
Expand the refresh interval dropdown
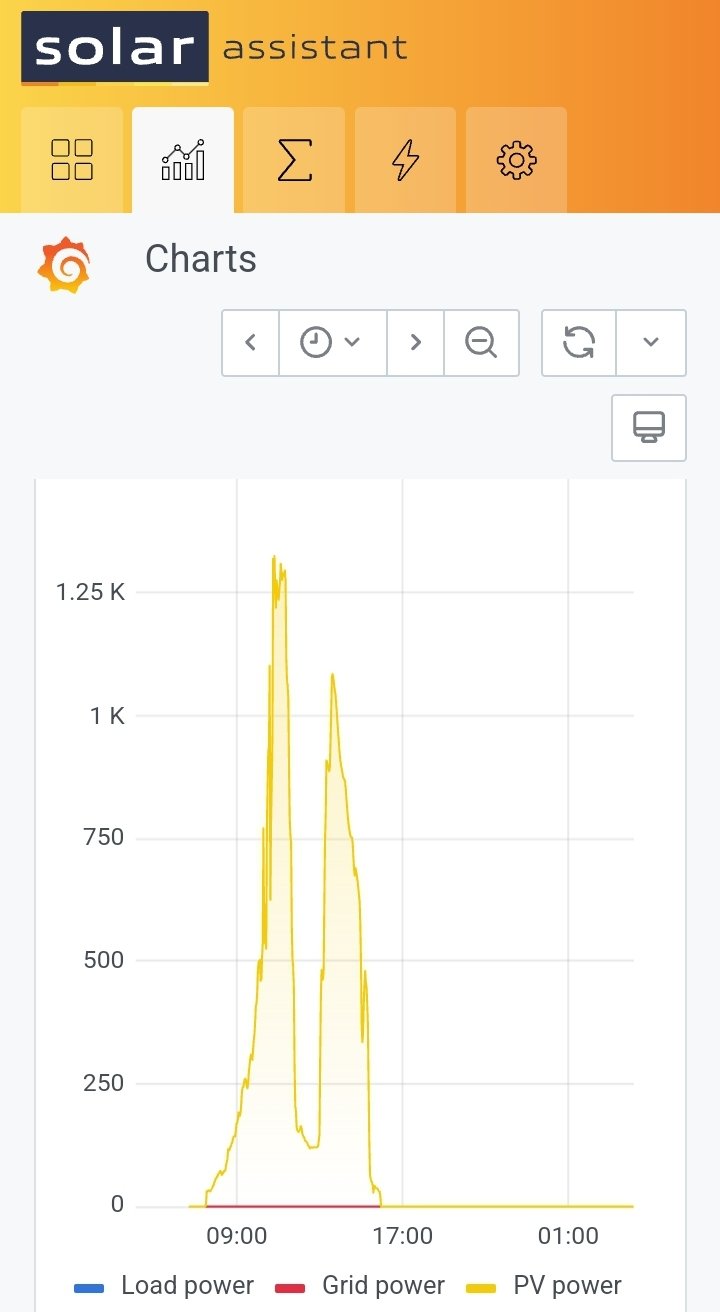pyautogui.click(x=651, y=342)
